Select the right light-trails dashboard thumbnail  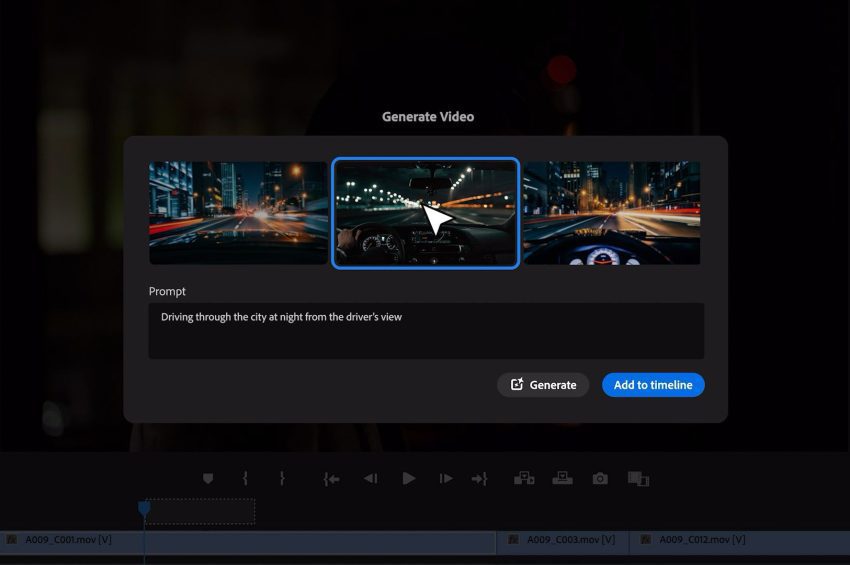coord(611,213)
